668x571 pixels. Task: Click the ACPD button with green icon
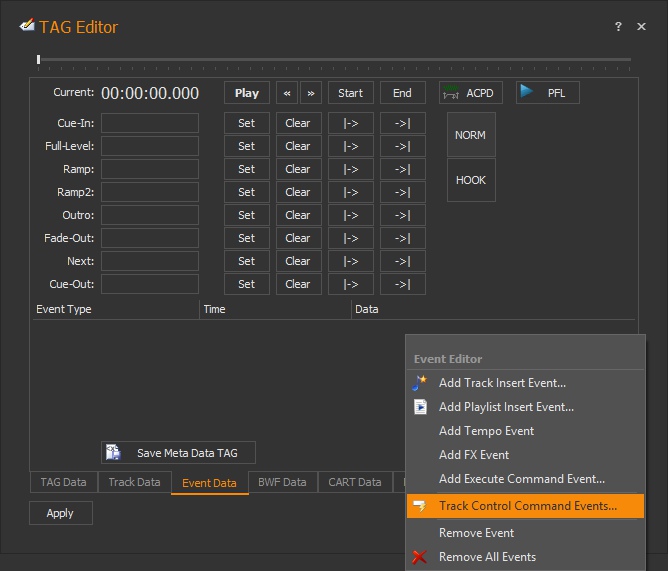point(470,93)
